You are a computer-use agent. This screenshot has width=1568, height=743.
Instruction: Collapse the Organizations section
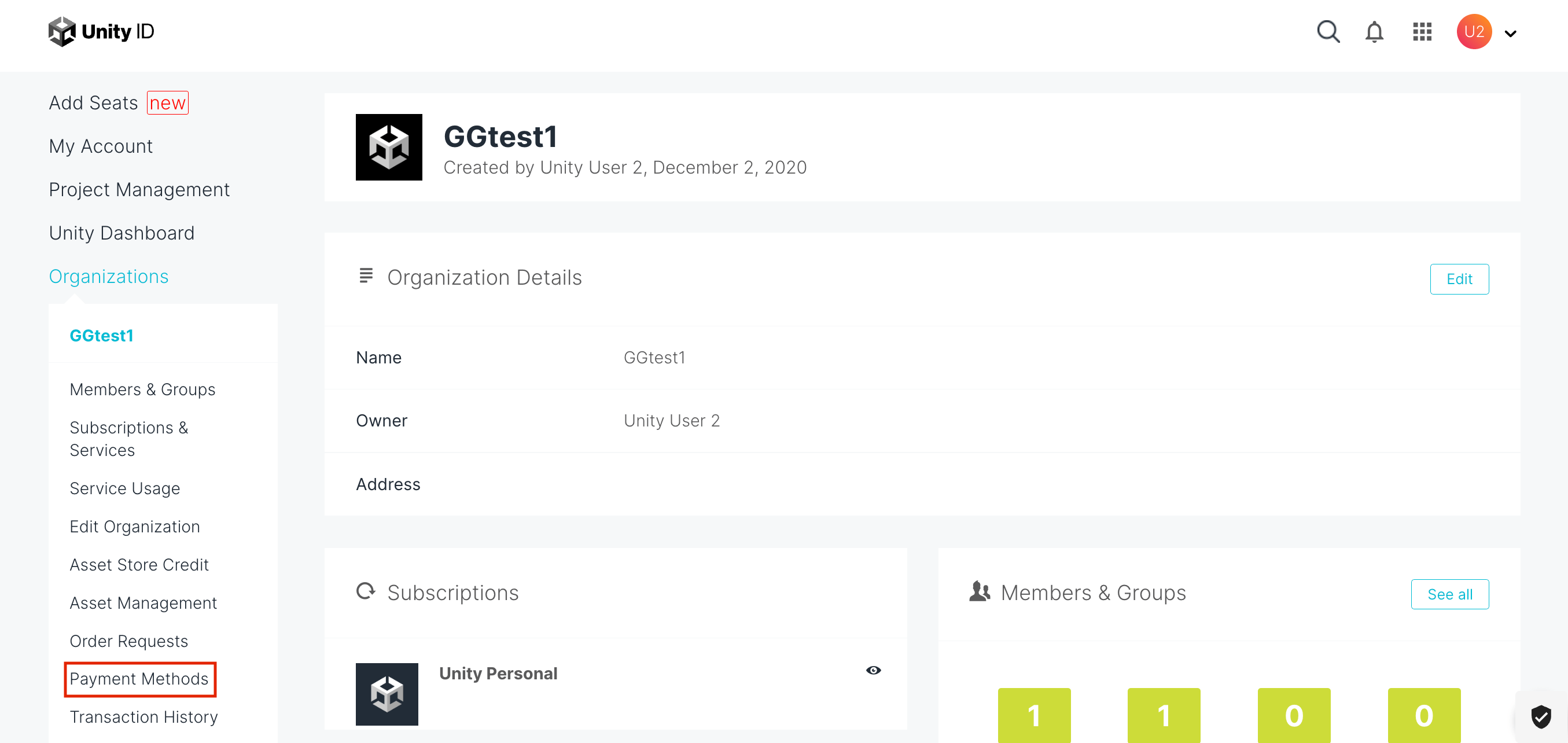pos(108,276)
